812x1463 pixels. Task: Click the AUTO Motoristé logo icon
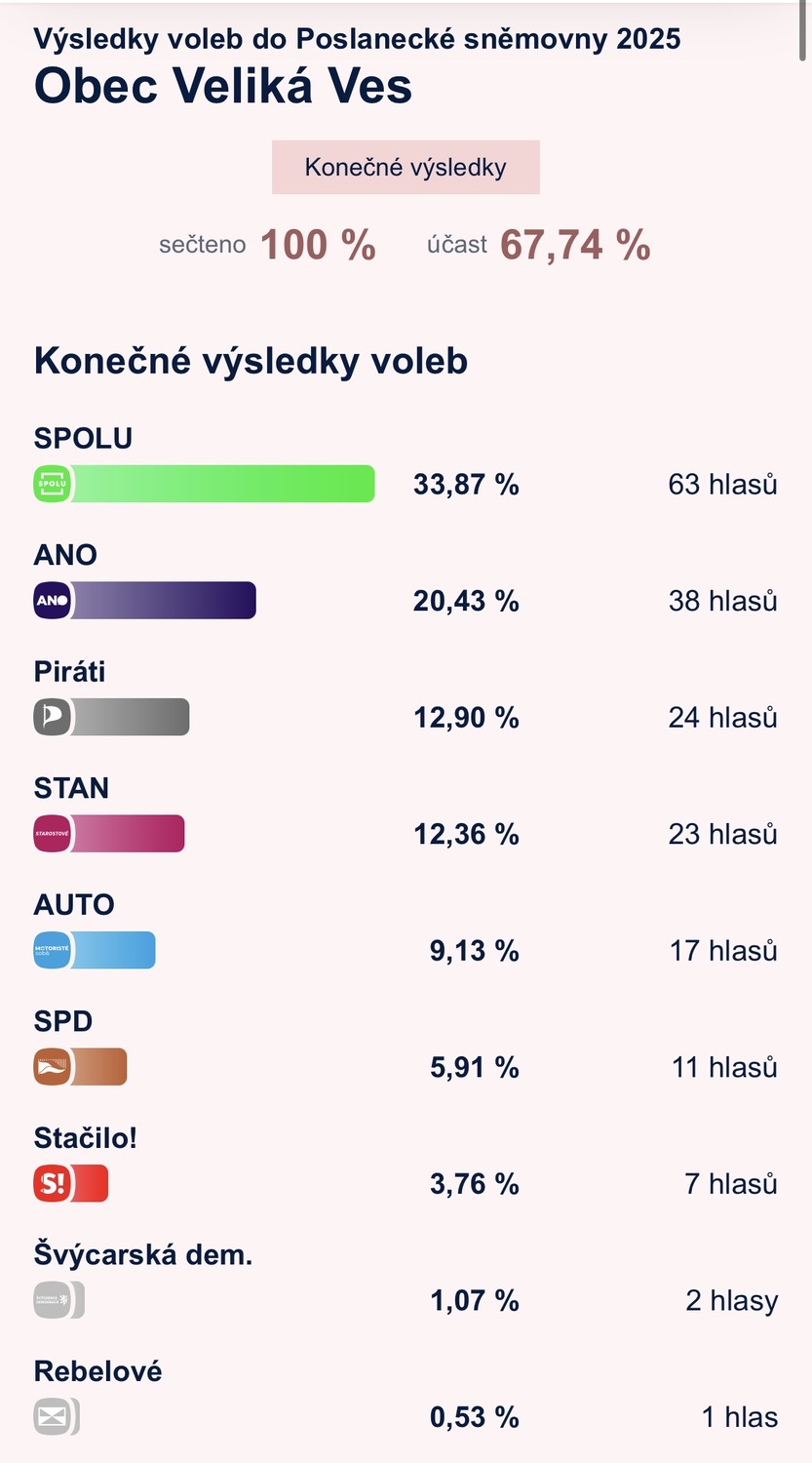point(52,950)
